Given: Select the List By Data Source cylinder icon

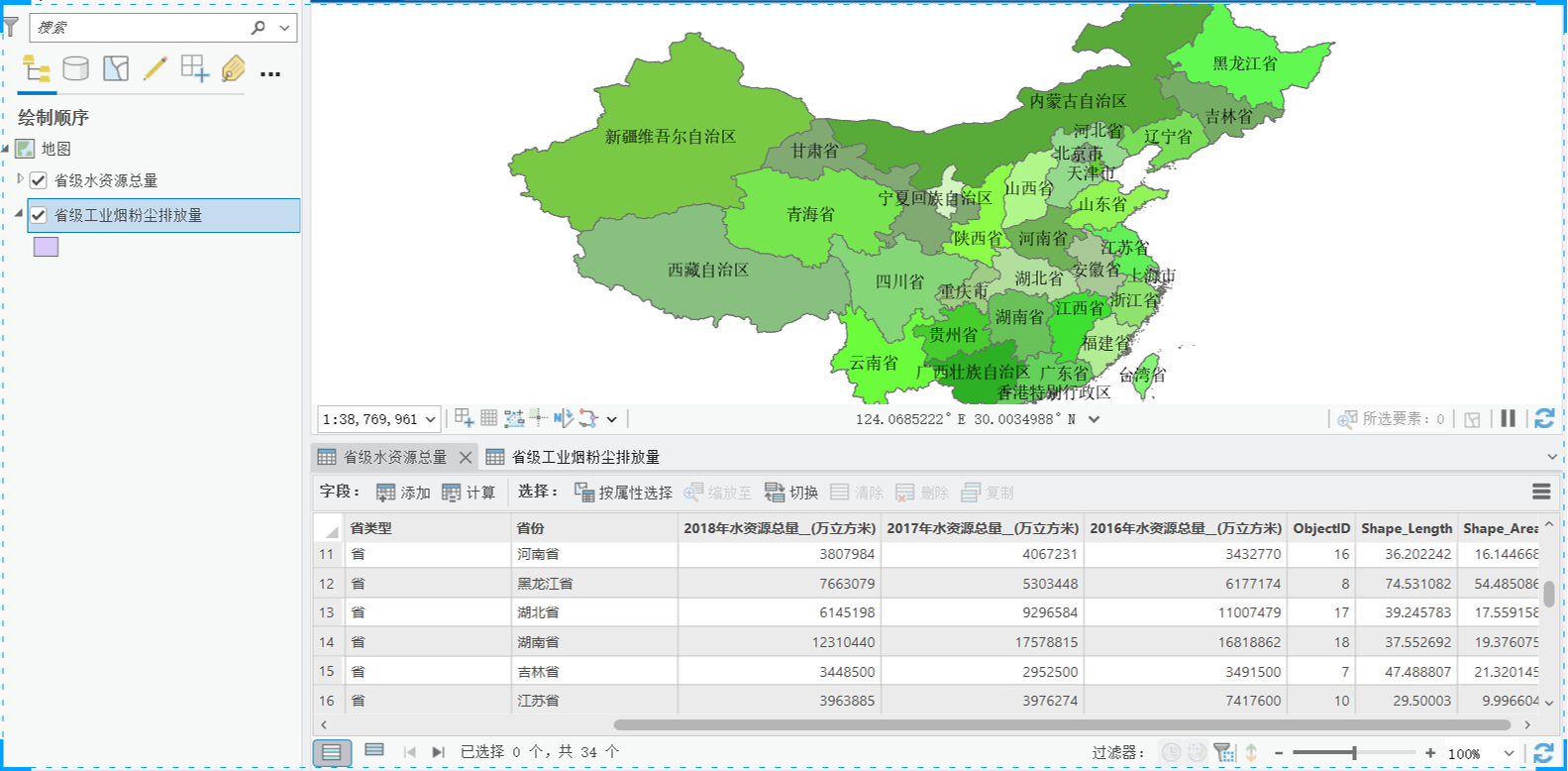Looking at the screenshot, I should point(75,68).
